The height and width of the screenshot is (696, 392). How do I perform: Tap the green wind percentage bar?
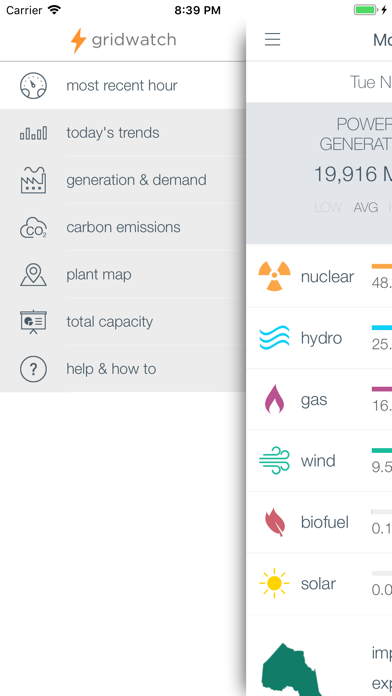coord(382,451)
